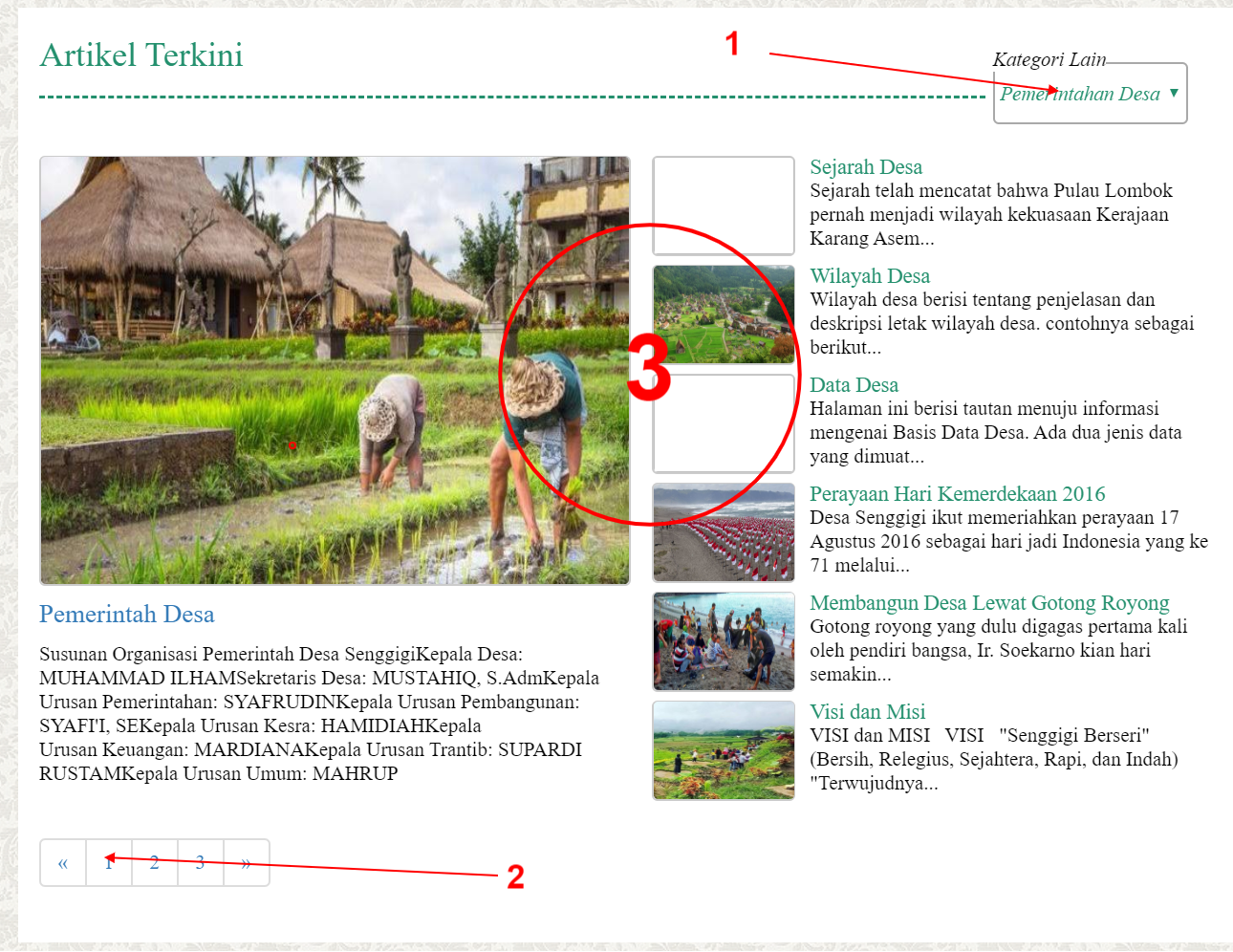The width and height of the screenshot is (1233, 952).
Task: Click the text 'Sejarah telah mencatat bahwa Pulau Lombok'
Action: pos(991,191)
